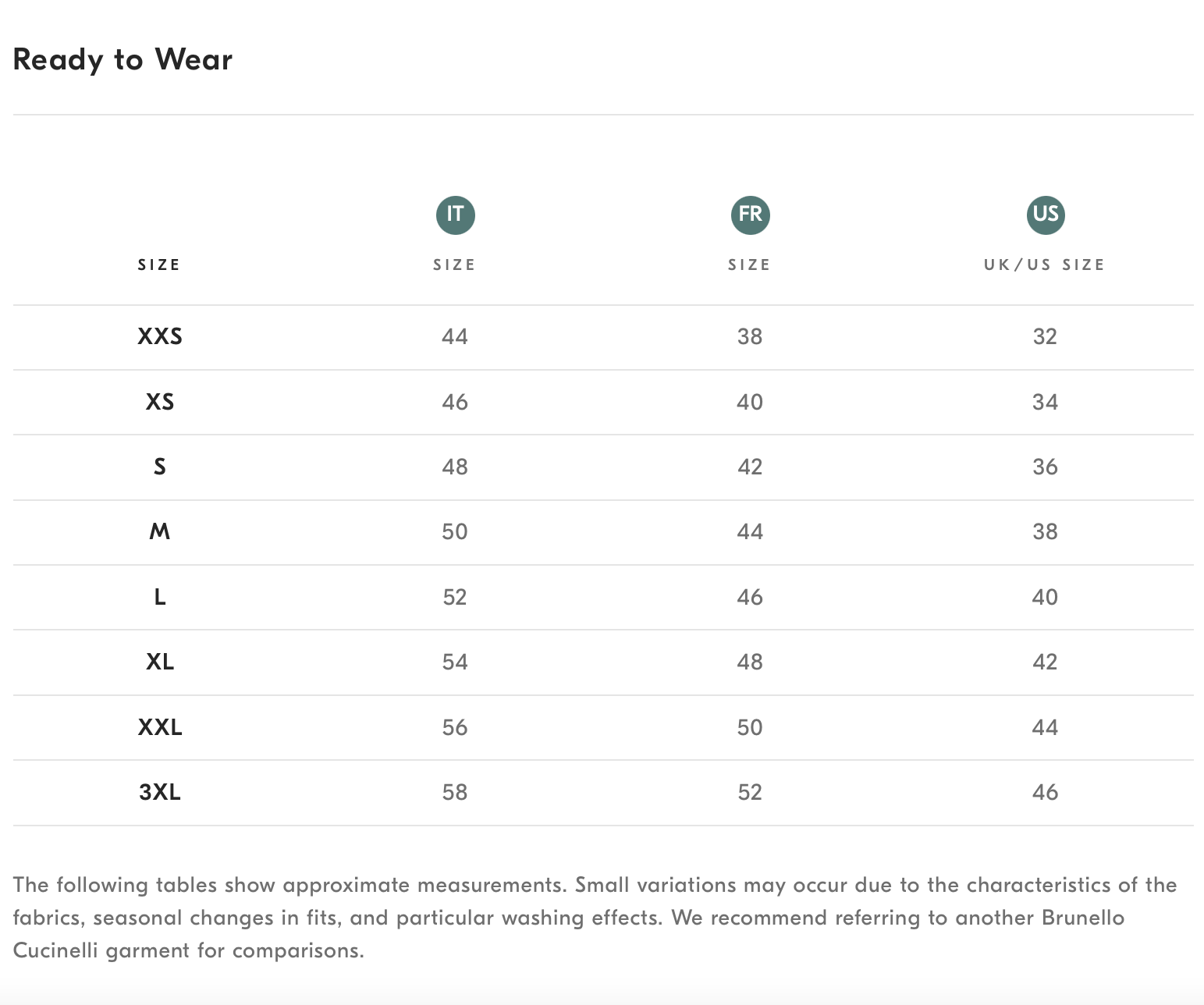Click the FR circular badge icon

coord(750,215)
